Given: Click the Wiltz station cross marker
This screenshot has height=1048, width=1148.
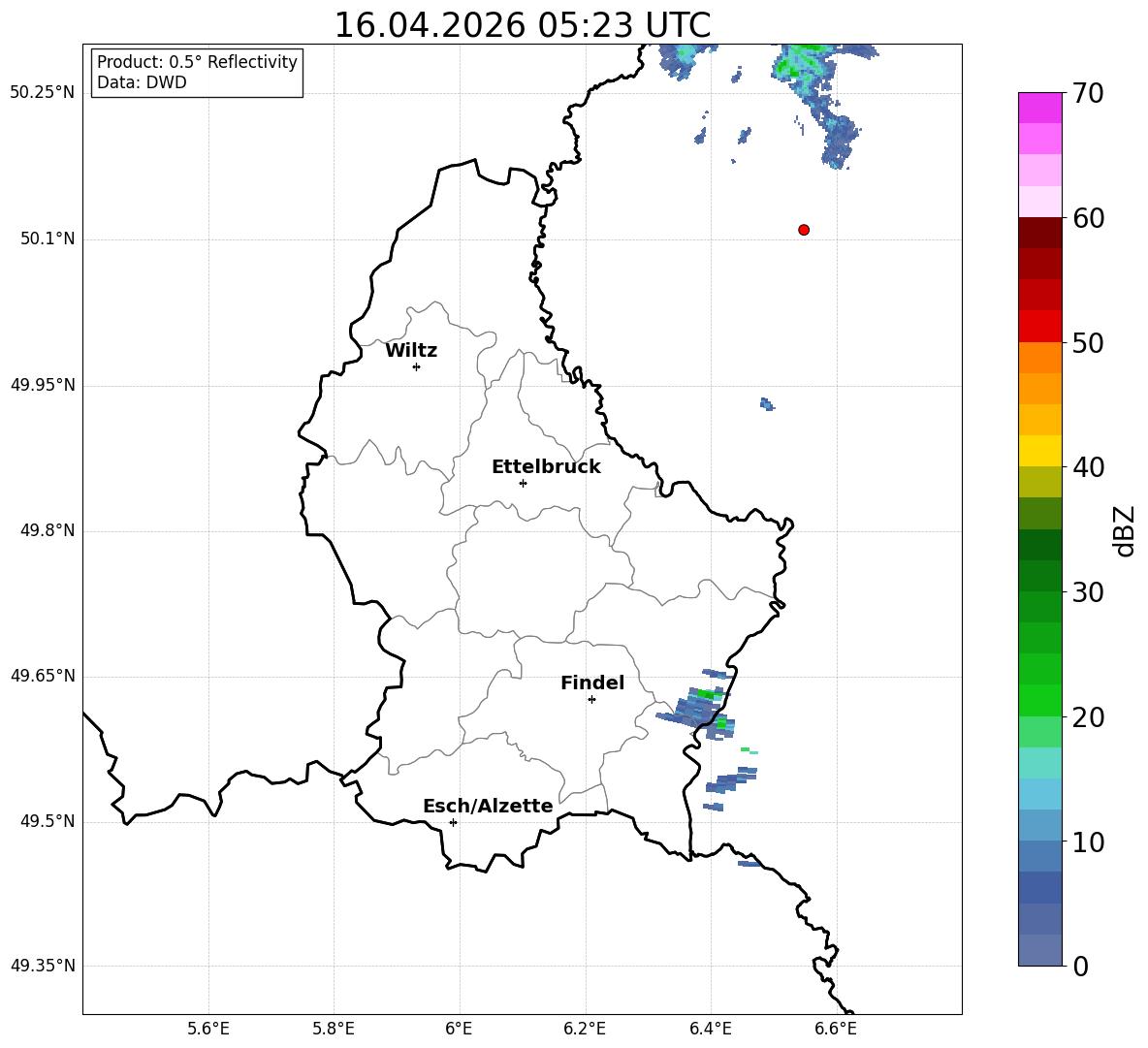Looking at the screenshot, I should pyautogui.click(x=417, y=366).
